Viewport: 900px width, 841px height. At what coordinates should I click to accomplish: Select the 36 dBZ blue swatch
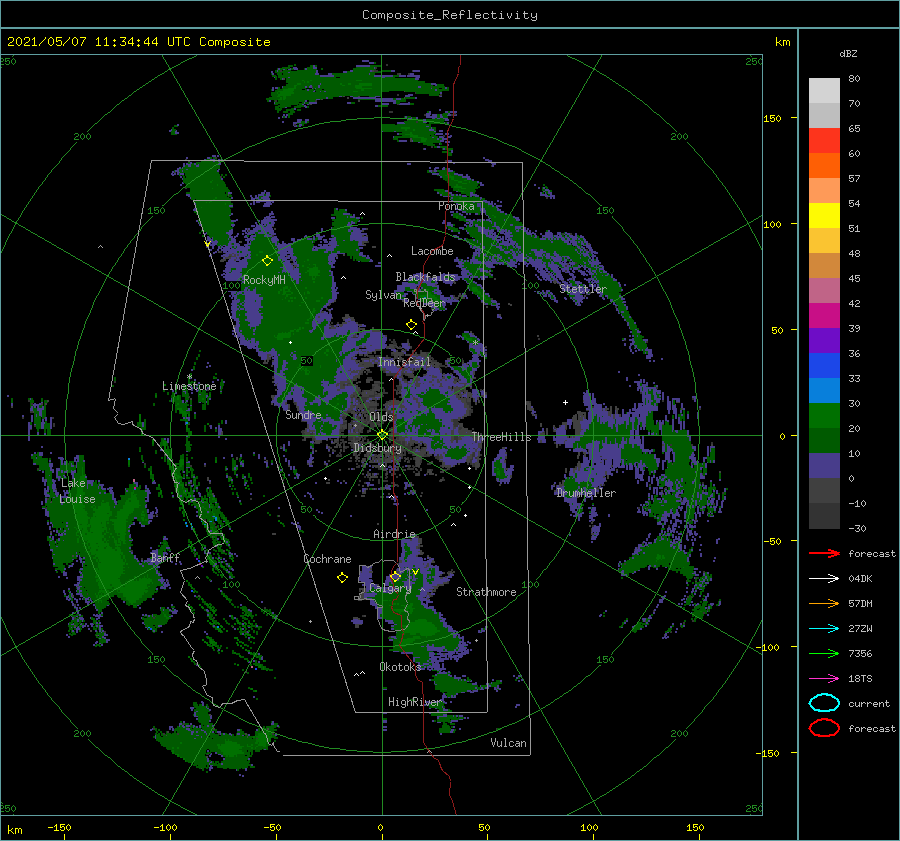pos(824,365)
